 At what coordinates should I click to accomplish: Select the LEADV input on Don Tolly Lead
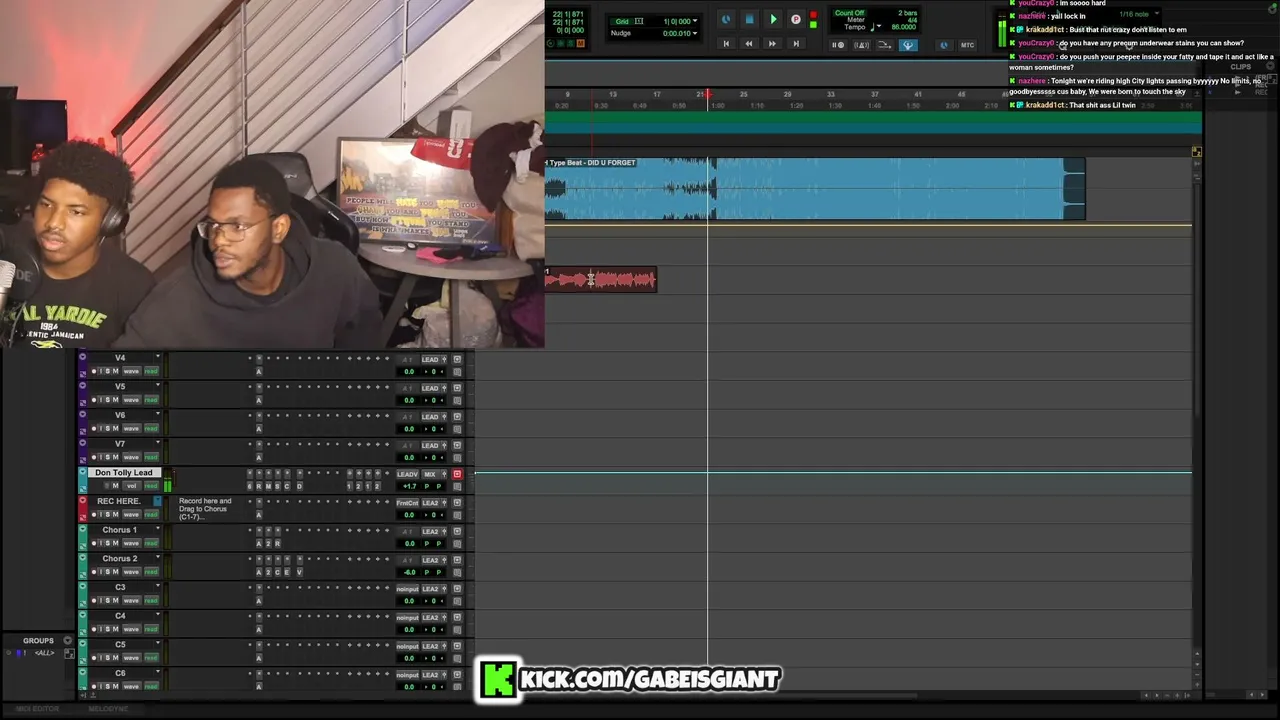click(407, 474)
